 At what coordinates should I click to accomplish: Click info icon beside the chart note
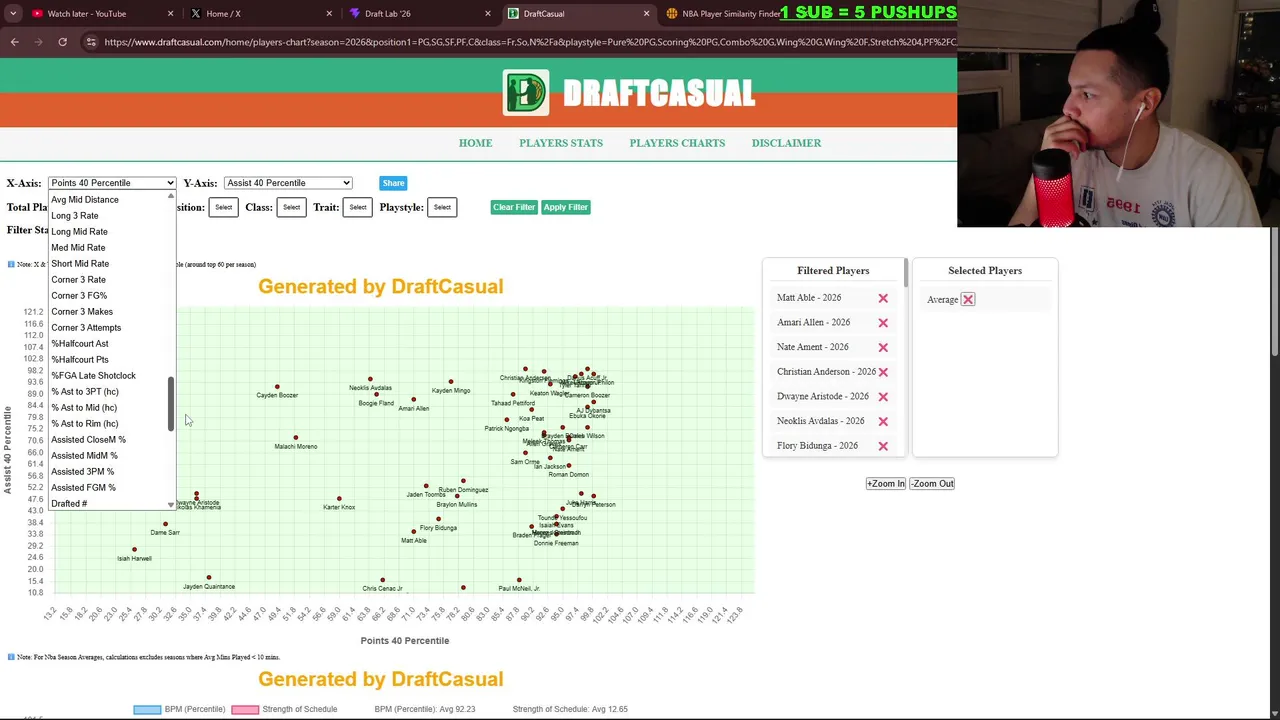point(11,264)
